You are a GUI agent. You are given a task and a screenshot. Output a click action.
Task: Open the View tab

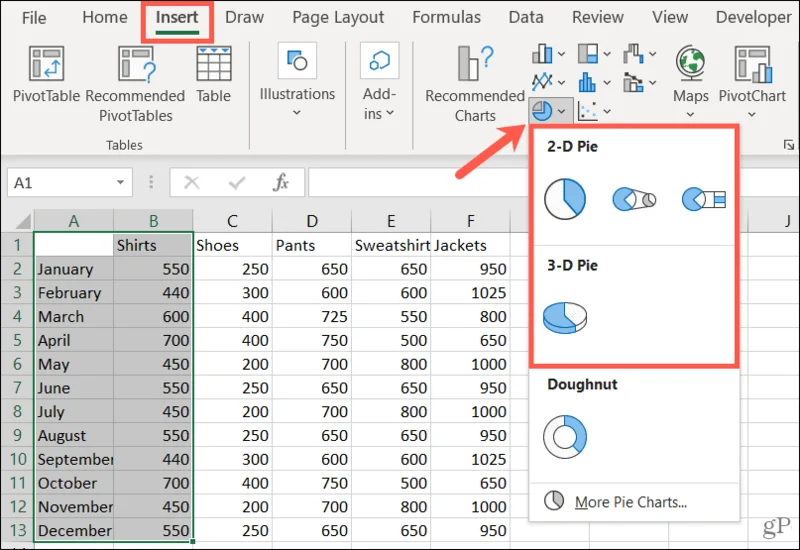(x=670, y=17)
